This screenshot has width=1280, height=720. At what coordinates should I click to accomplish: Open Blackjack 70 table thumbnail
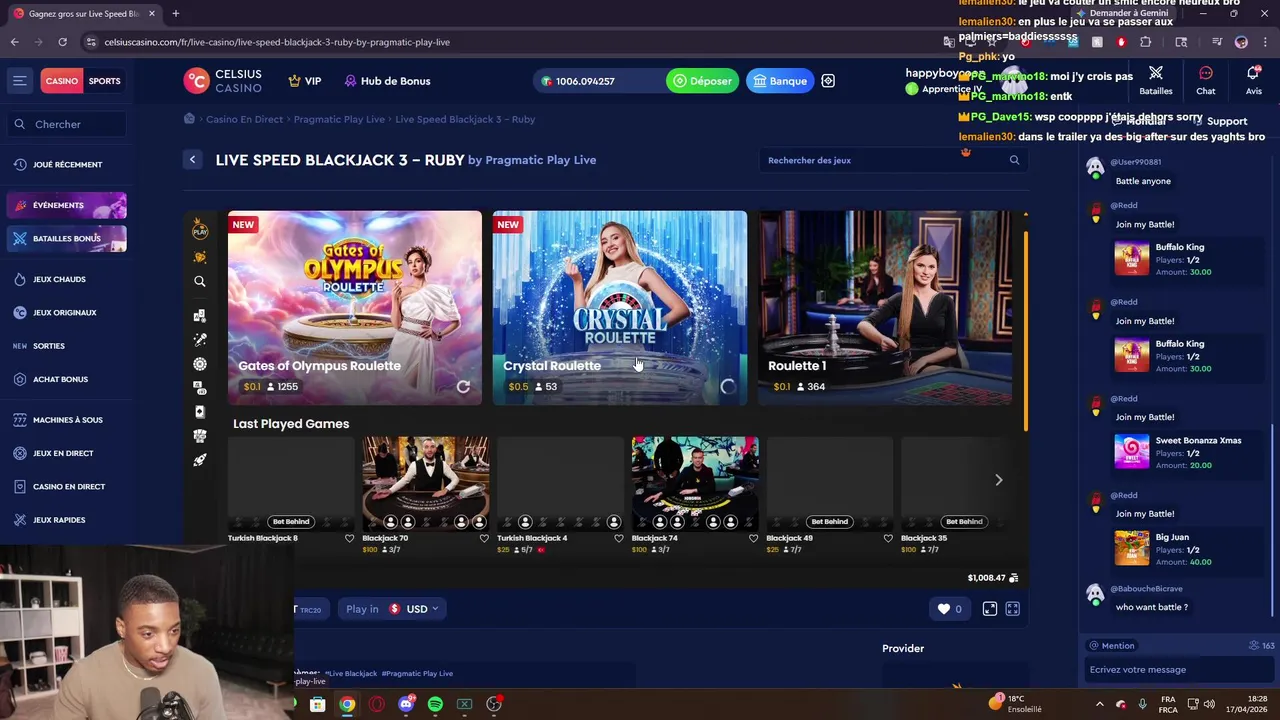tap(425, 483)
